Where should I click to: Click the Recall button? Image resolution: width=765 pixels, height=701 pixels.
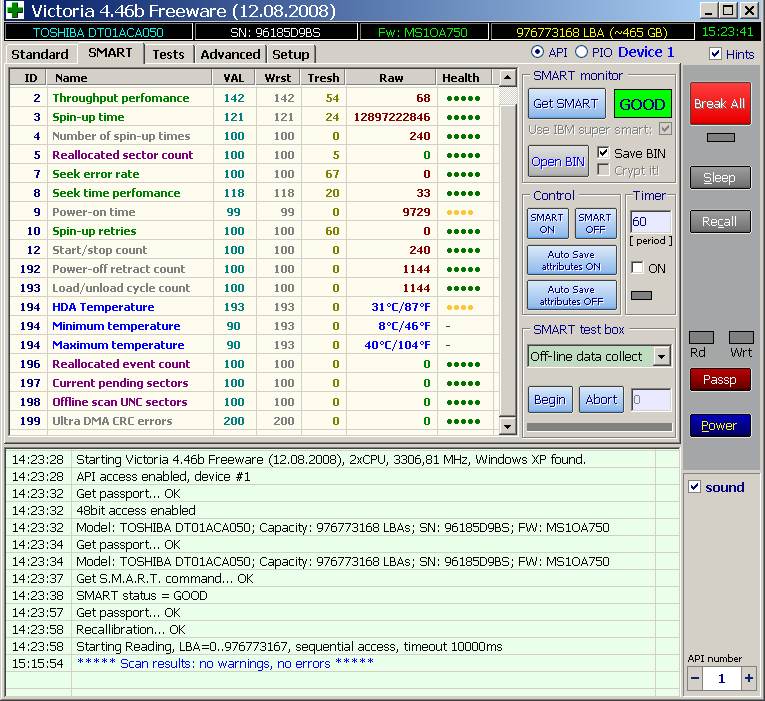click(720, 222)
